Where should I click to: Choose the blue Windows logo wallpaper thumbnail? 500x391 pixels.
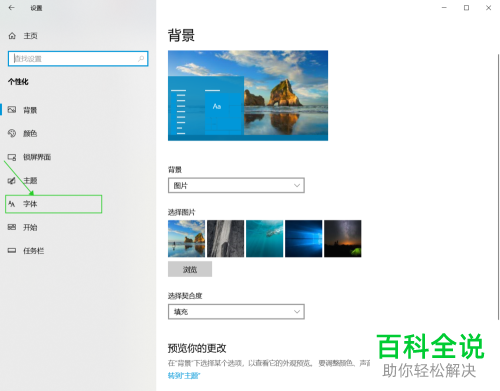[x=303, y=238]
